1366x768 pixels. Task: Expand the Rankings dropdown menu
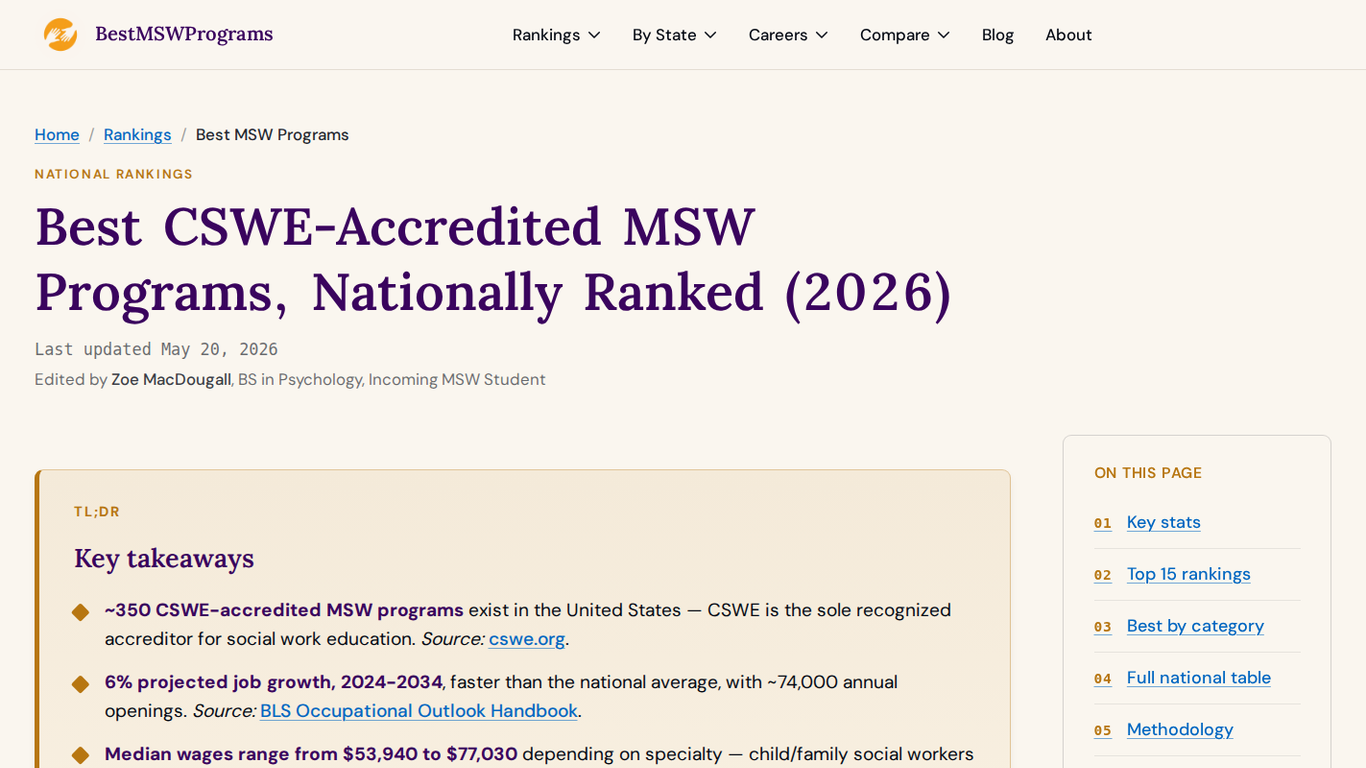tap(556, 35)
